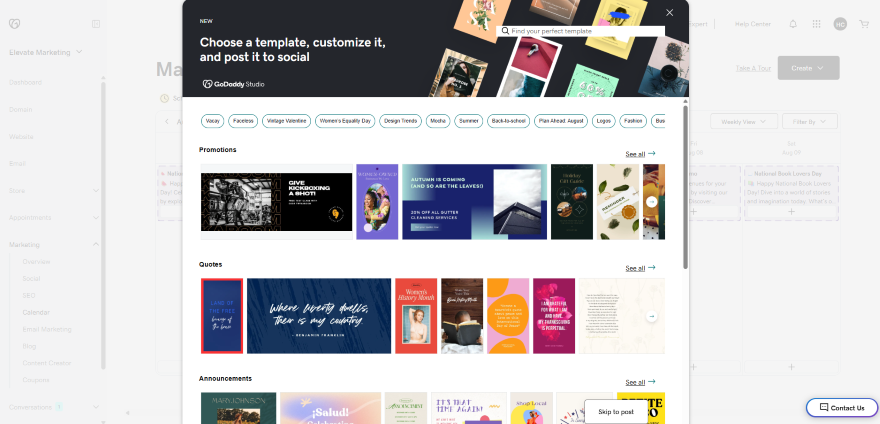Viewport: 880px width, 424px height.
Task: Choose the 'Give Kickboxing a Shot' template
Action: point(276,203)
